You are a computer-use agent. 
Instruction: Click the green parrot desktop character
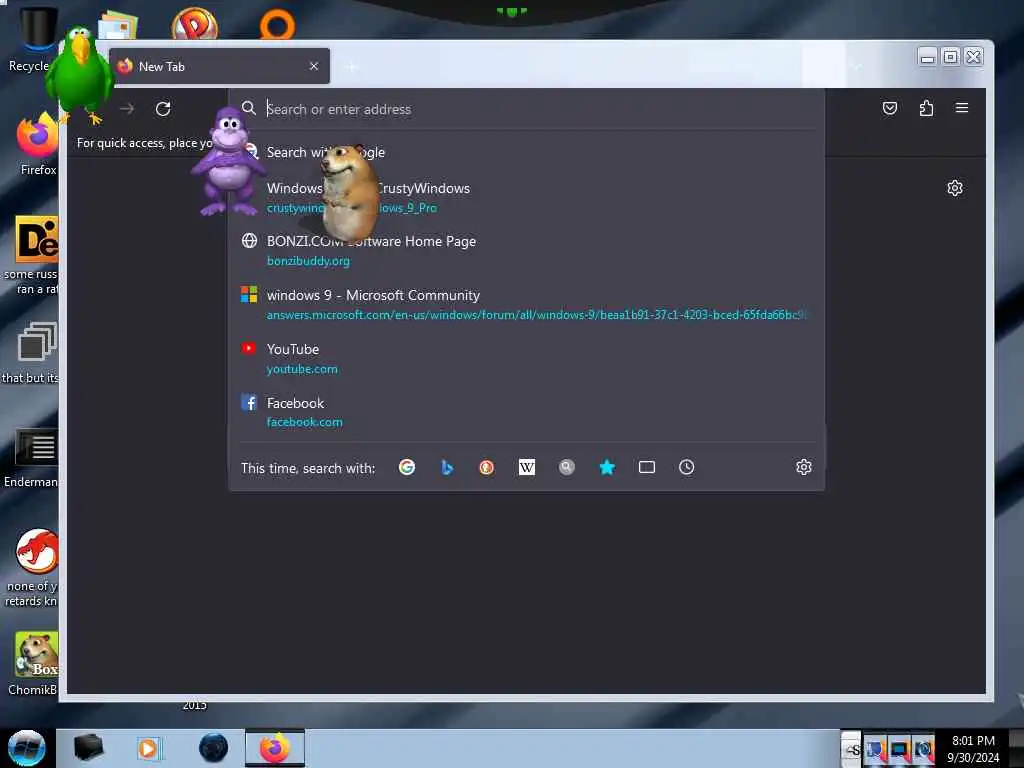tap(80, 74)
